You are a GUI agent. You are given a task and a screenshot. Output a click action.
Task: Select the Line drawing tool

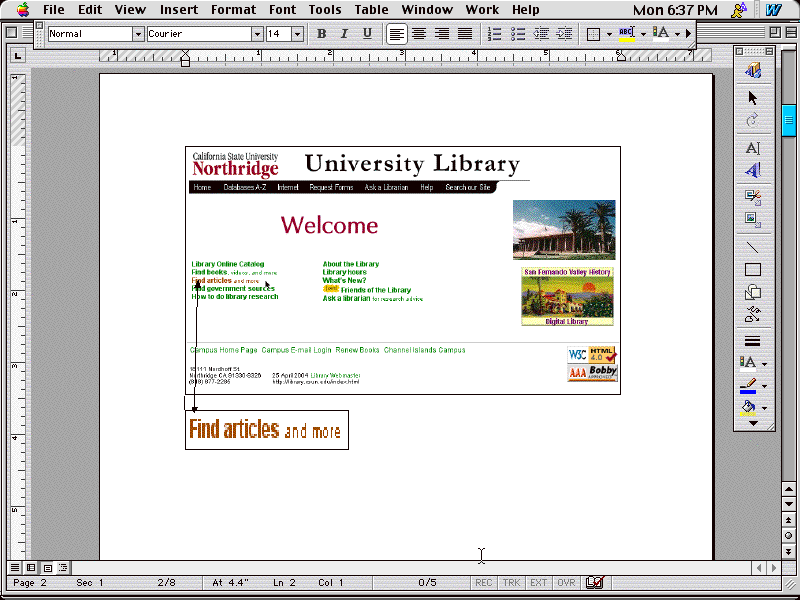753,247
